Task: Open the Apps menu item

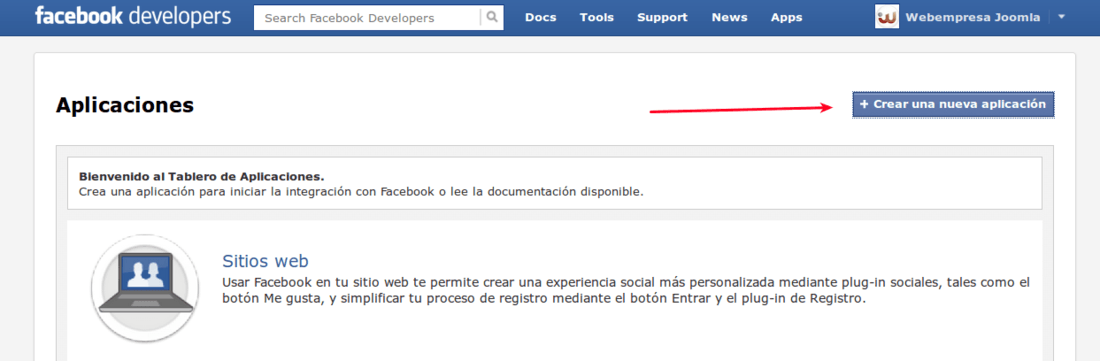Action: tap(786, 18)
